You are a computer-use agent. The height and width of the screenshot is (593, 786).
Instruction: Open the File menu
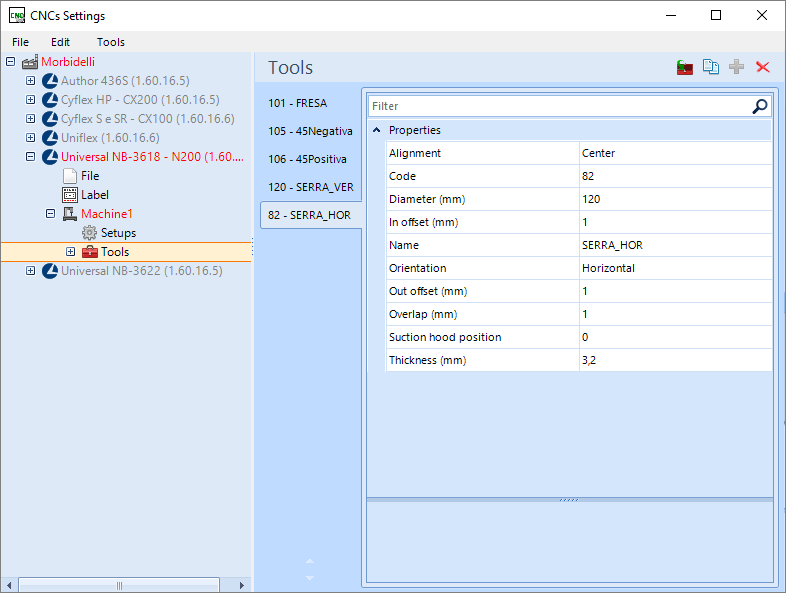pyautogui.click(x=21, y=42)
